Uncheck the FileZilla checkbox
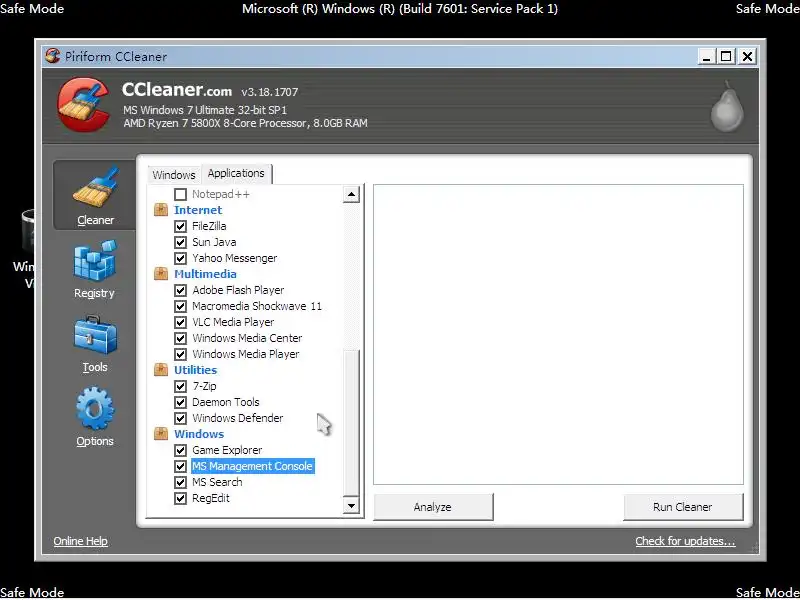 [x=180, y=226]
